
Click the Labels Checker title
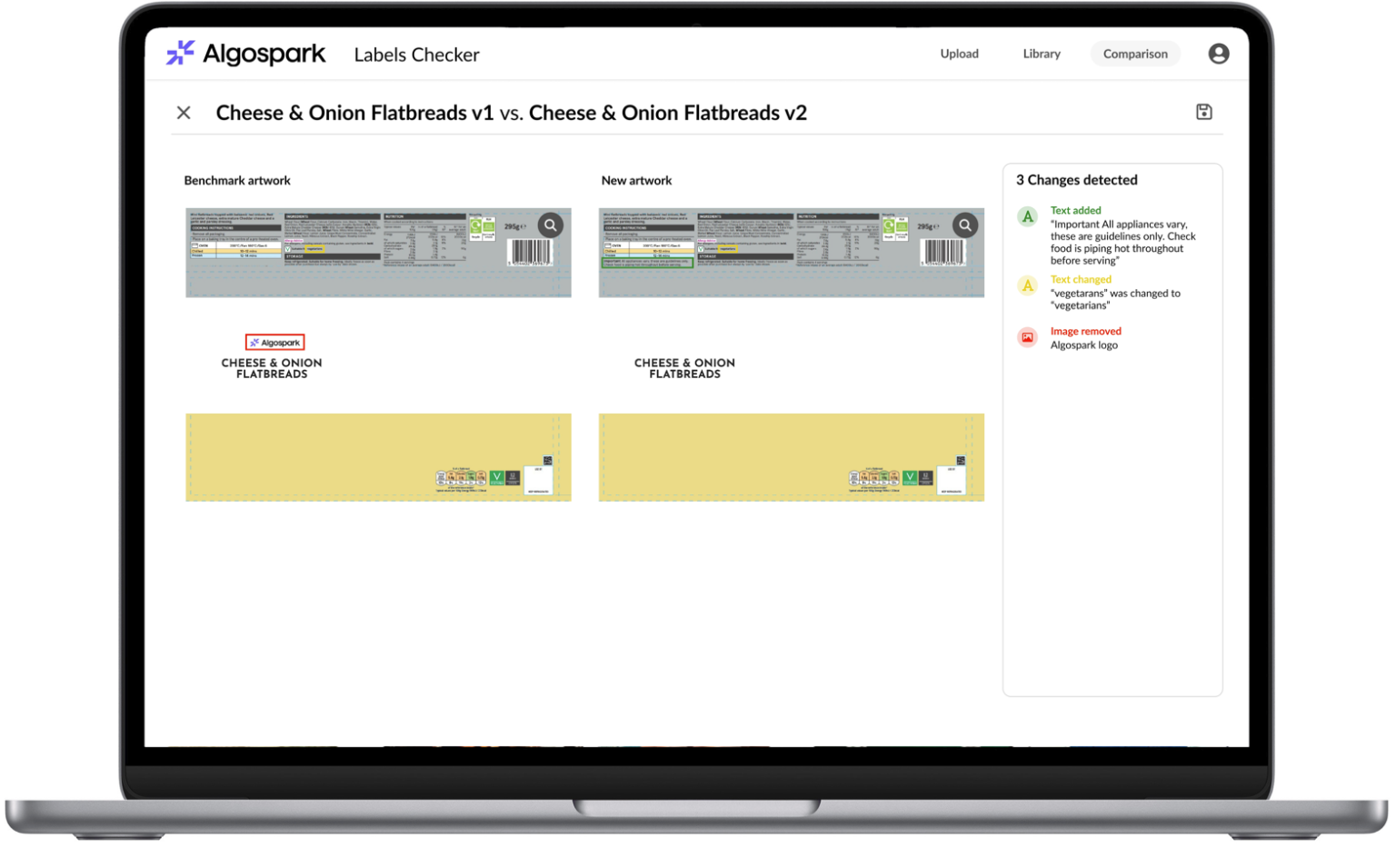click(x=416, y=55)
